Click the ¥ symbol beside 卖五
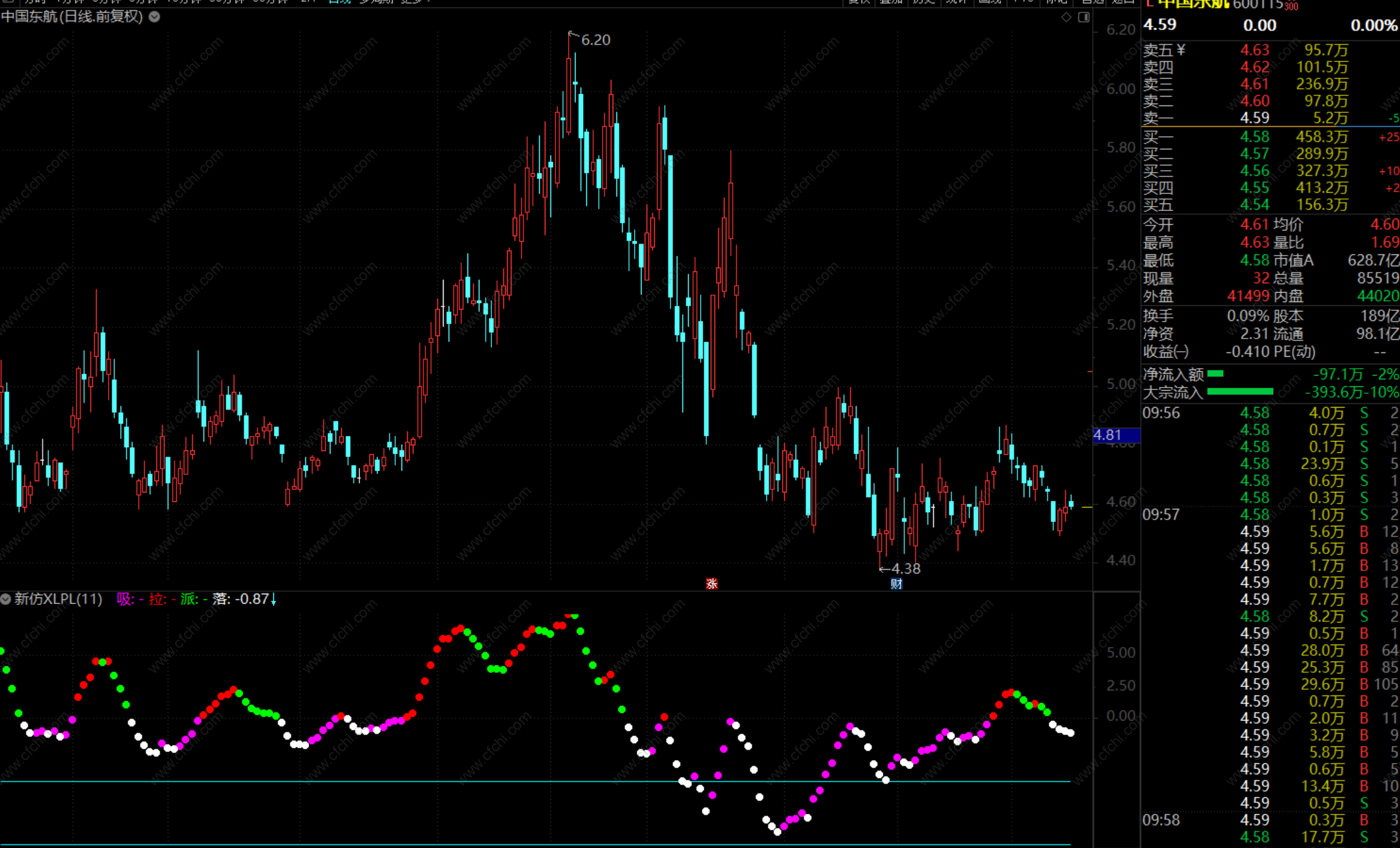The width and height of the screenshot is (1400, 848). point(1181,50)
